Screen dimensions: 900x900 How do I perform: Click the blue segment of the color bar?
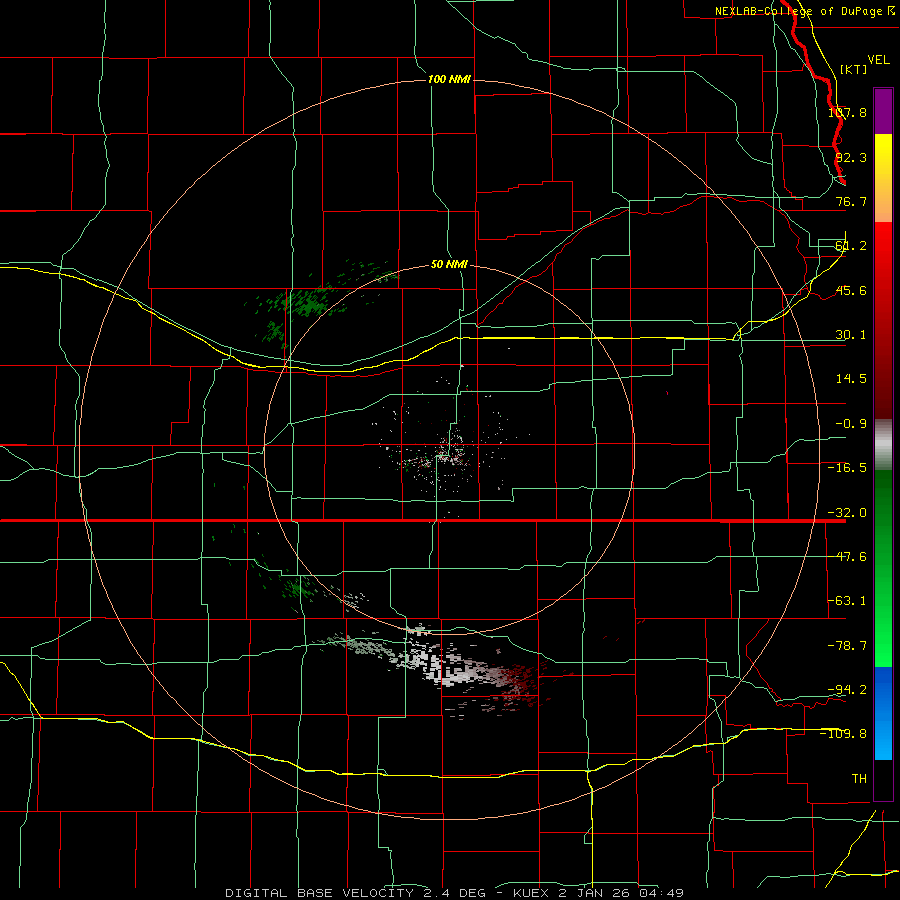pos(883,713)
